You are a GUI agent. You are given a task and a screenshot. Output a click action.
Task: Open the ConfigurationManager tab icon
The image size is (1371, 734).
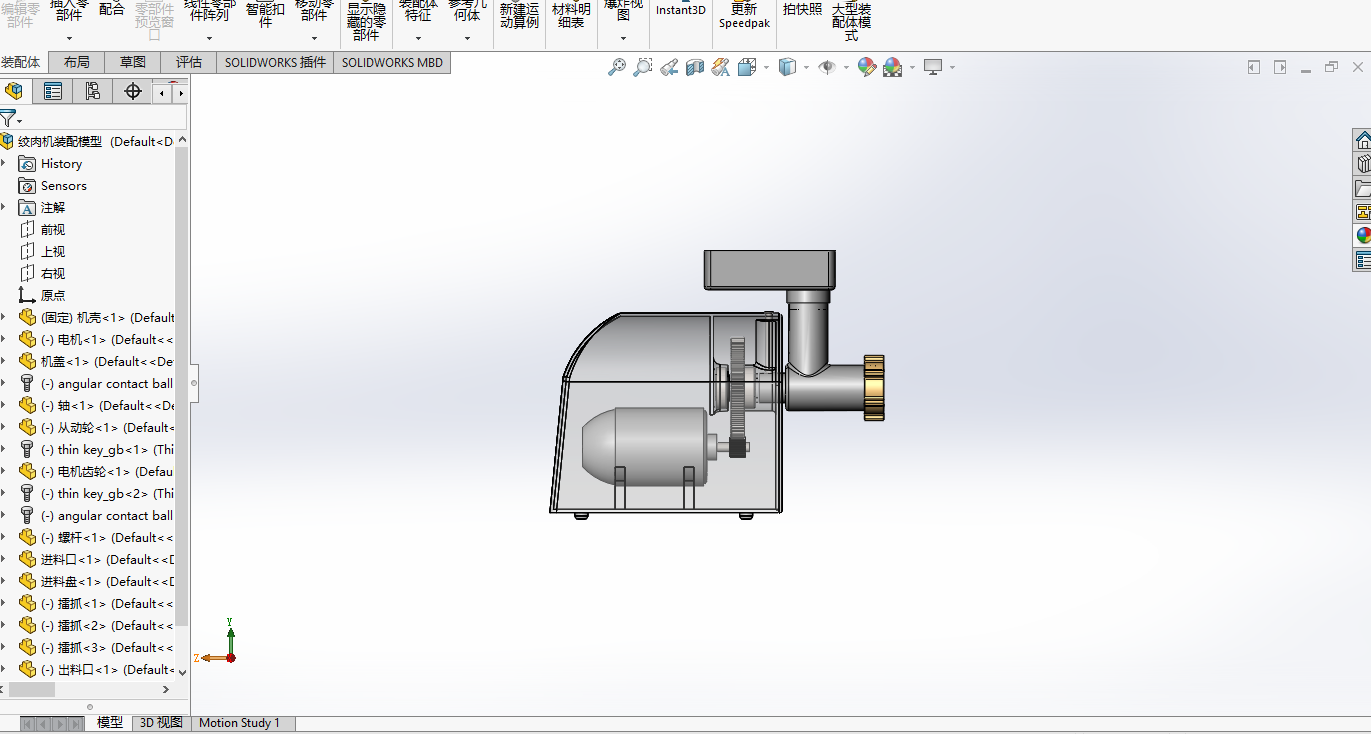(x=92, y=92)
